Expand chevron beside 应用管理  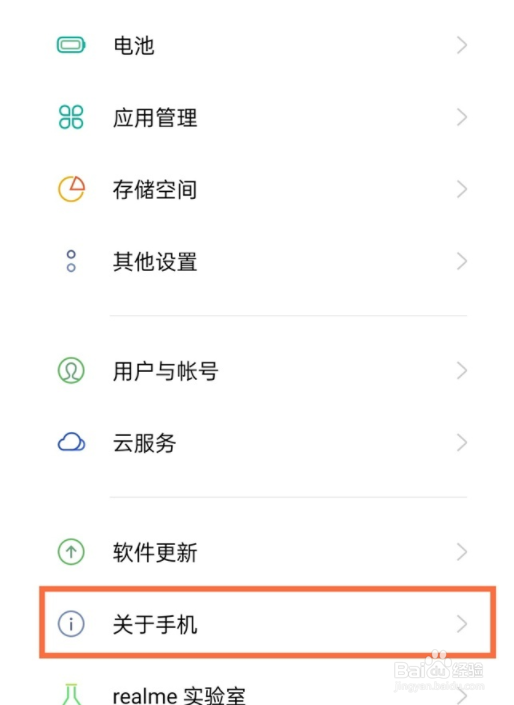462,117
